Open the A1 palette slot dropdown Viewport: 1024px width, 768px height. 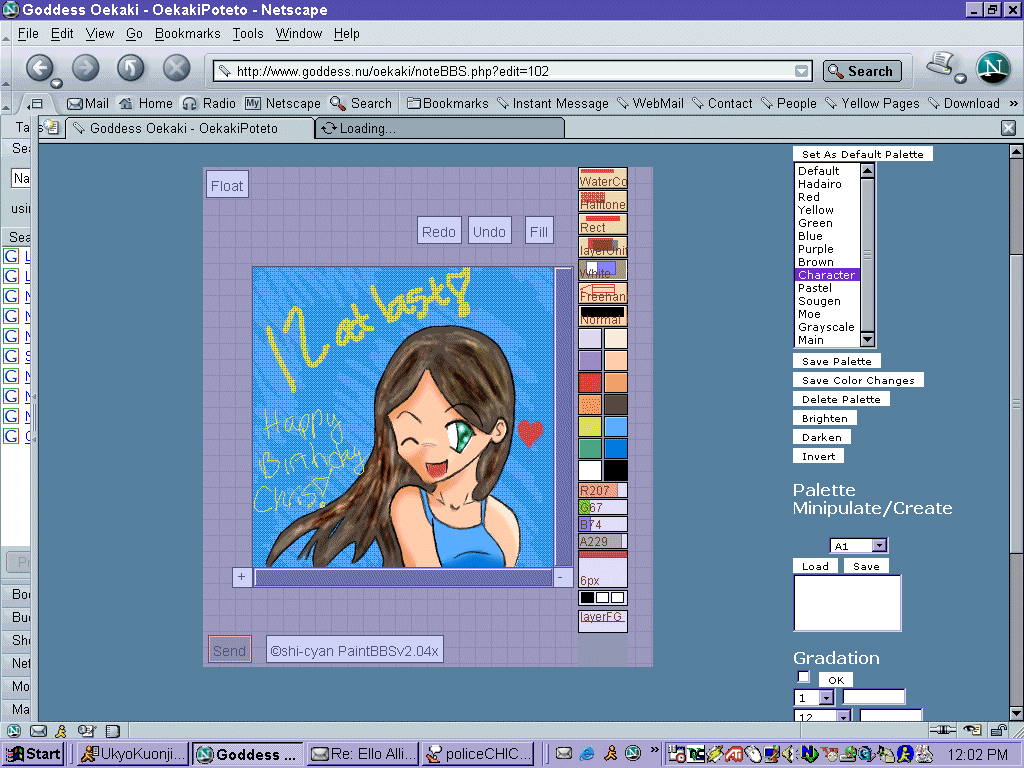click(880, 545)
